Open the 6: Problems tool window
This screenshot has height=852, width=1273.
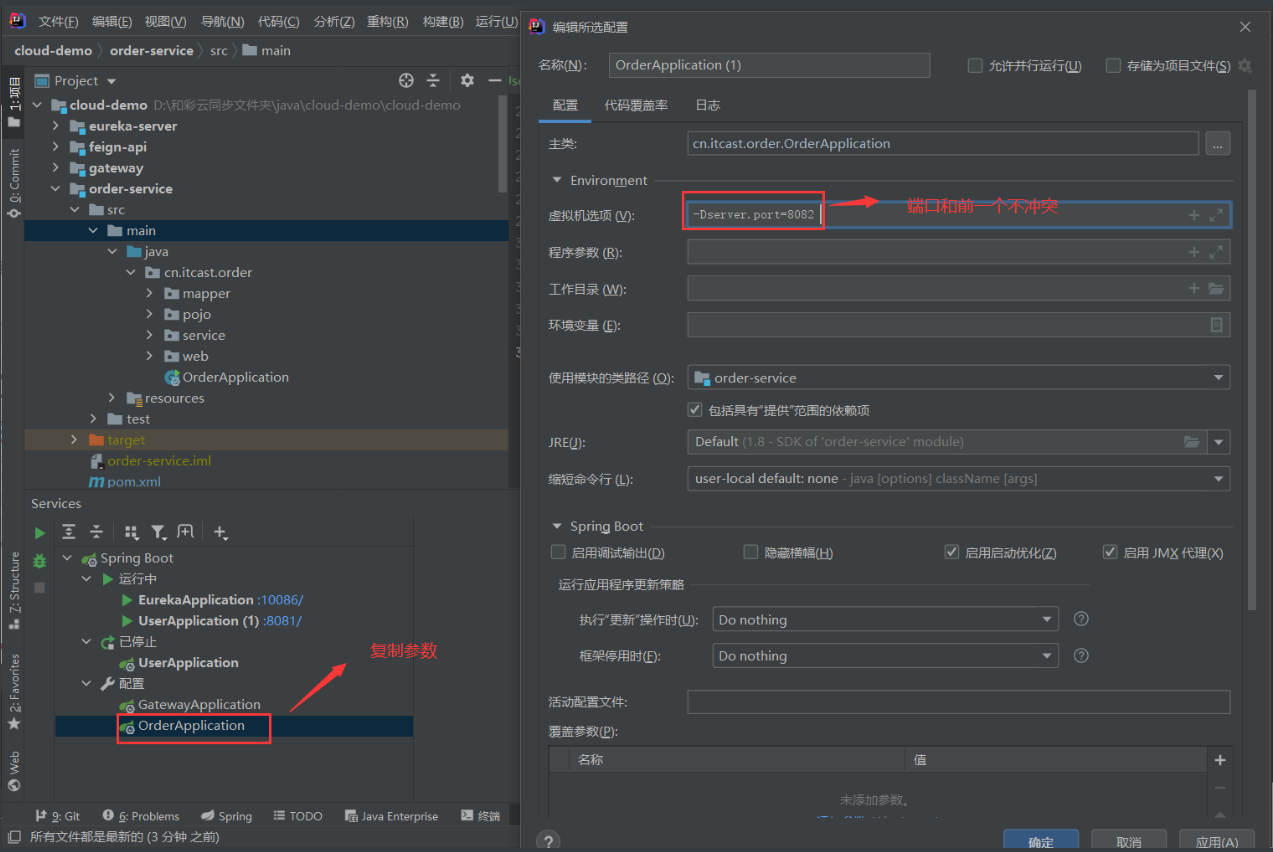pos(141,816)
